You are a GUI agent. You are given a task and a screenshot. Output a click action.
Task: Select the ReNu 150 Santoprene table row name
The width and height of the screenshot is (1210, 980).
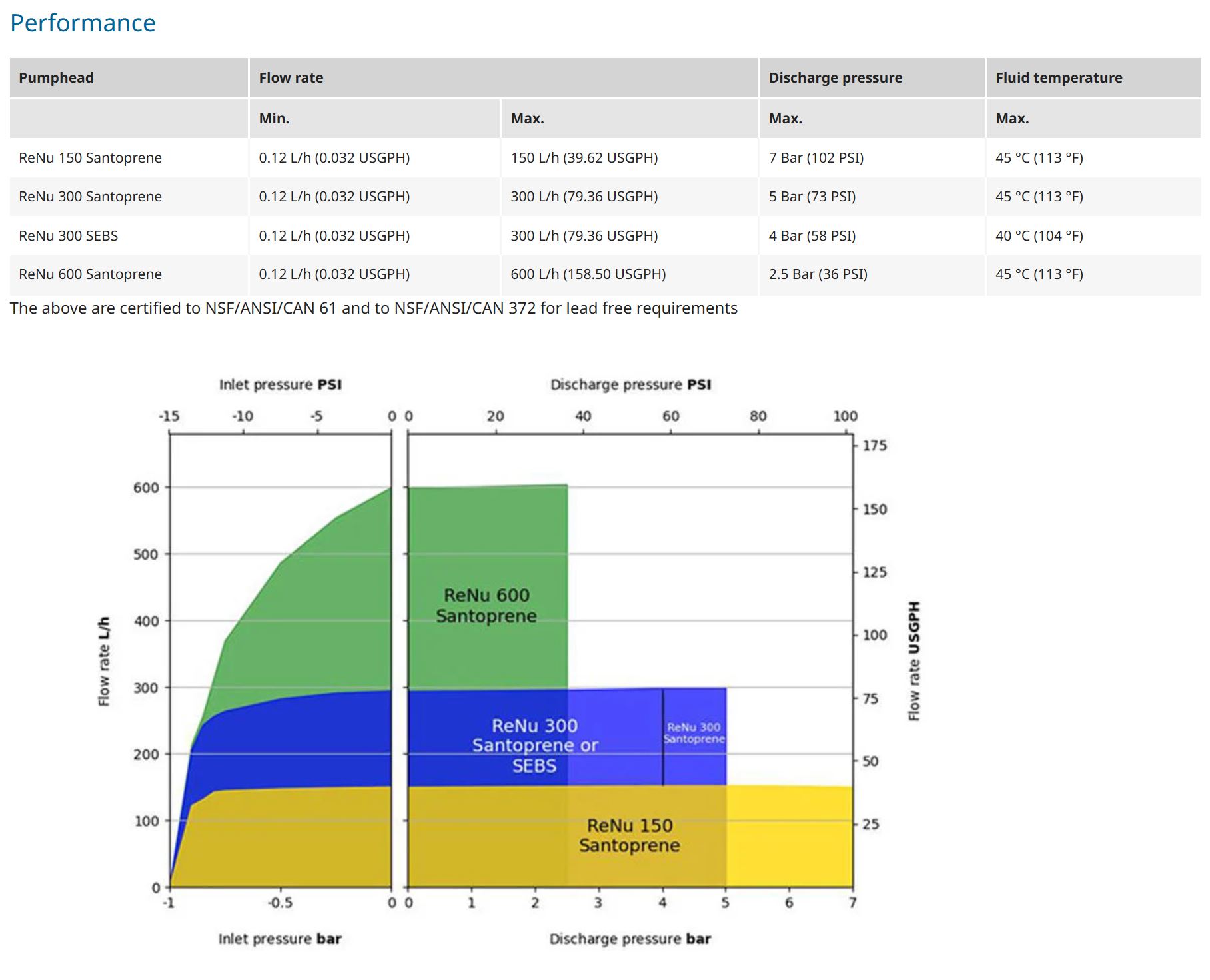pyautogui.click(x=90, y=158)
